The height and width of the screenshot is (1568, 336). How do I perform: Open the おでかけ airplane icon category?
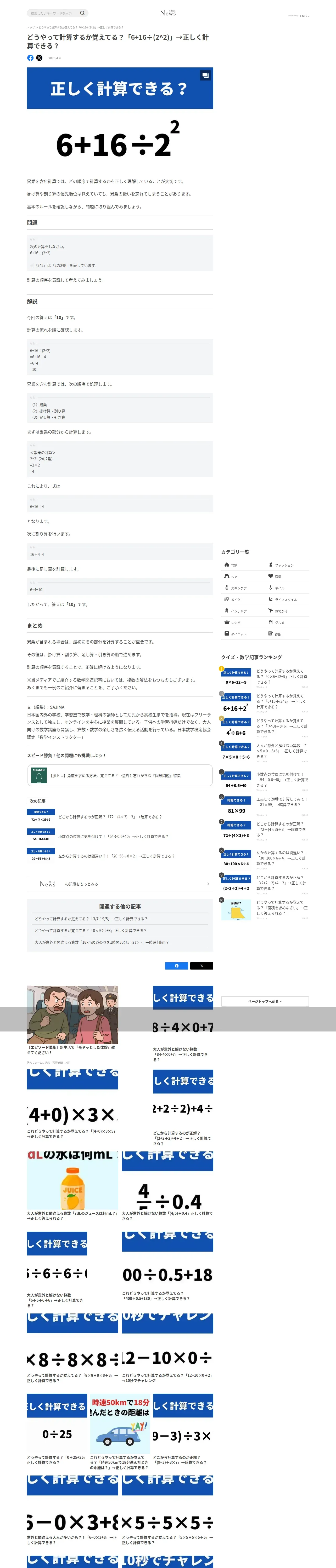point(271,610)
